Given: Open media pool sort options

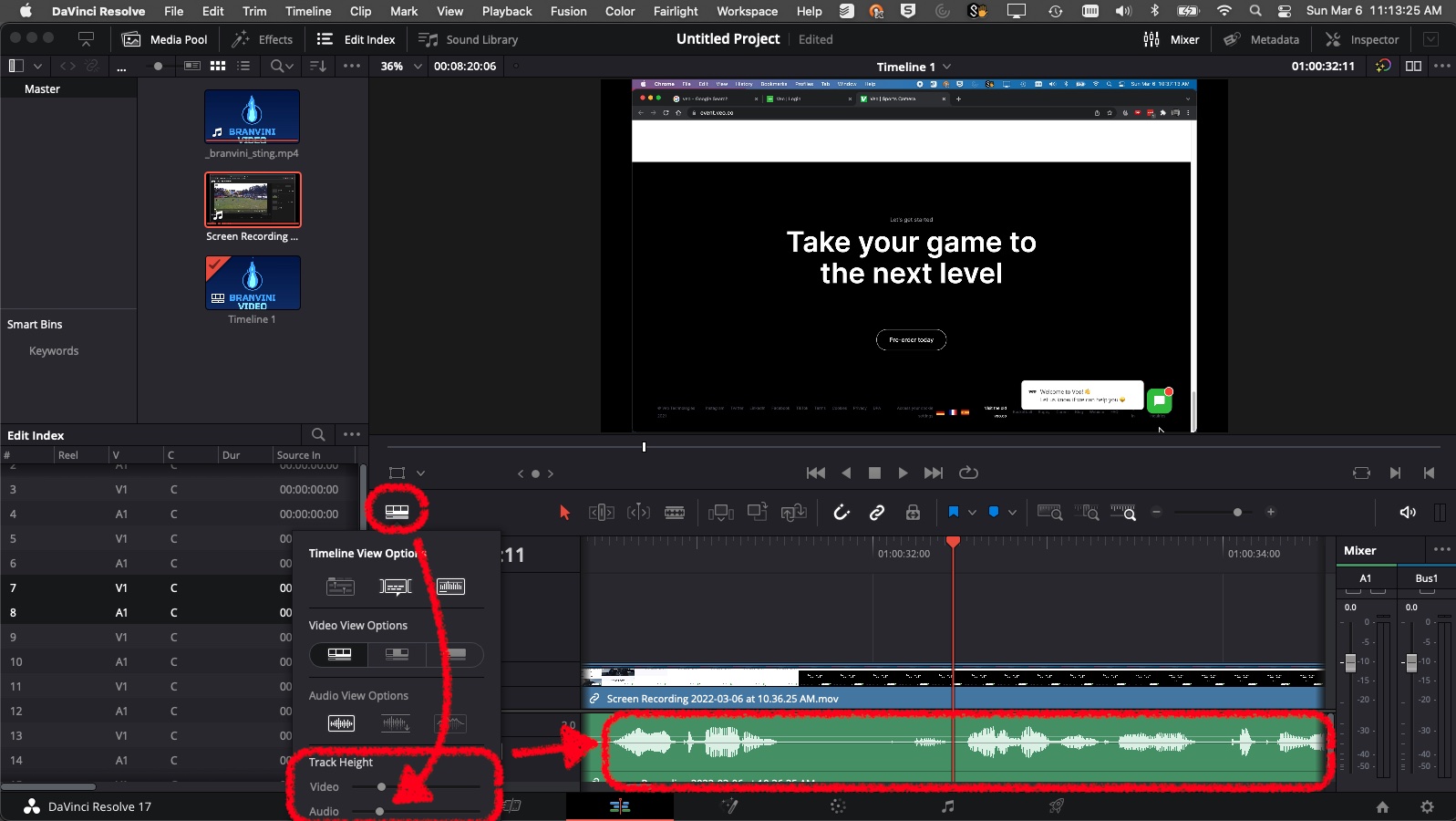Looking at the screenshot, I should coord(318,66).
